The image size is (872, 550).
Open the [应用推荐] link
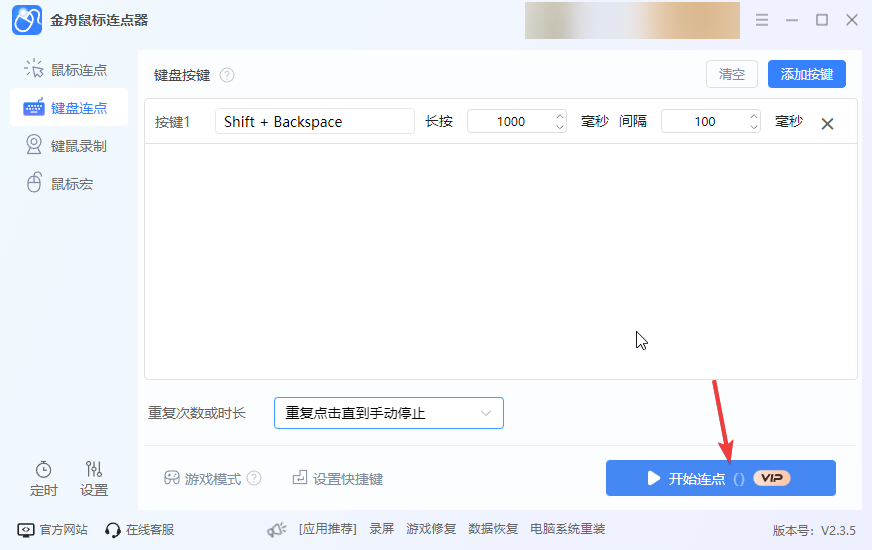tap(328, 529)
